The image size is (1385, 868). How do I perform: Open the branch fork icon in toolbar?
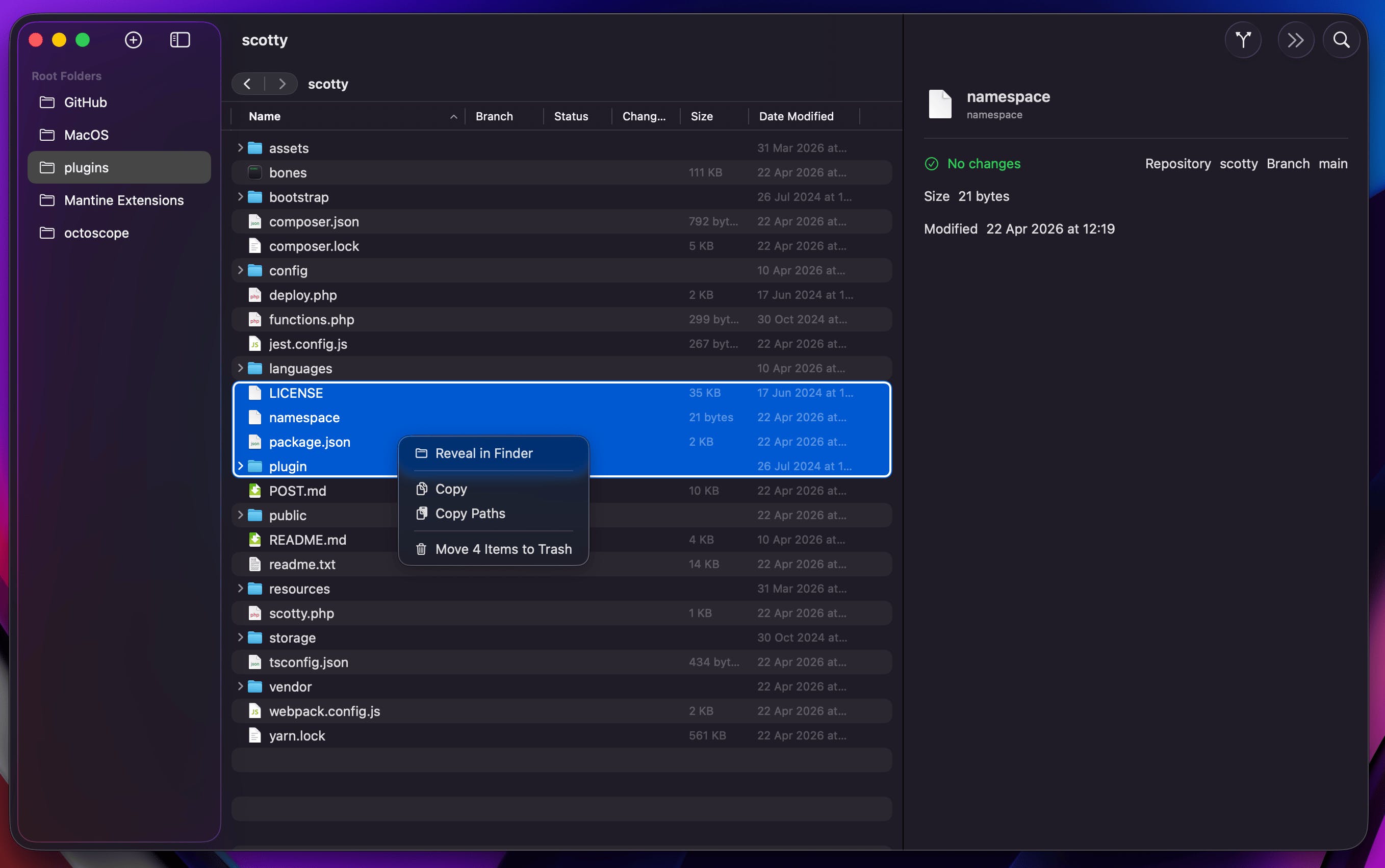click(x=1243, y=40)
